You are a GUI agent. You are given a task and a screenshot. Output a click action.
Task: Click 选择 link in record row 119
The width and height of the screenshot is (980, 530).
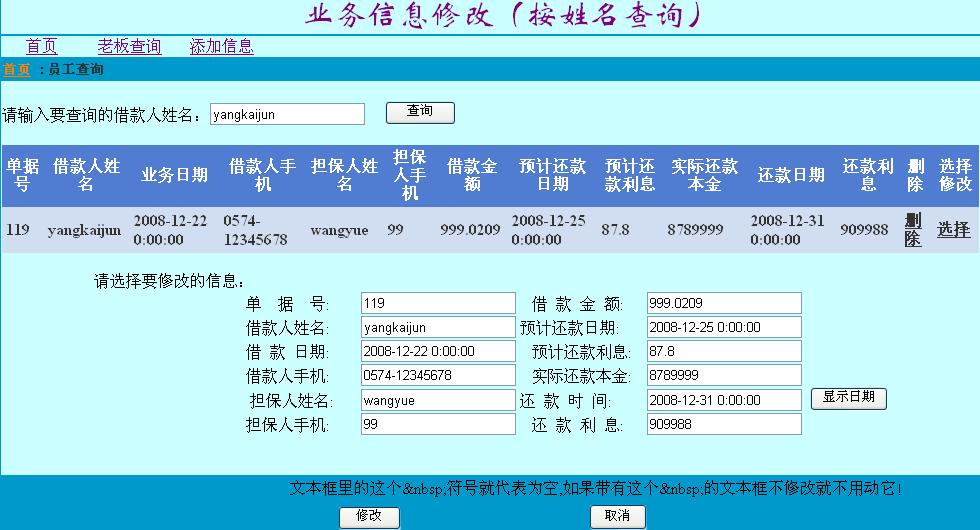pyautogui.click(x=953, y=230)
